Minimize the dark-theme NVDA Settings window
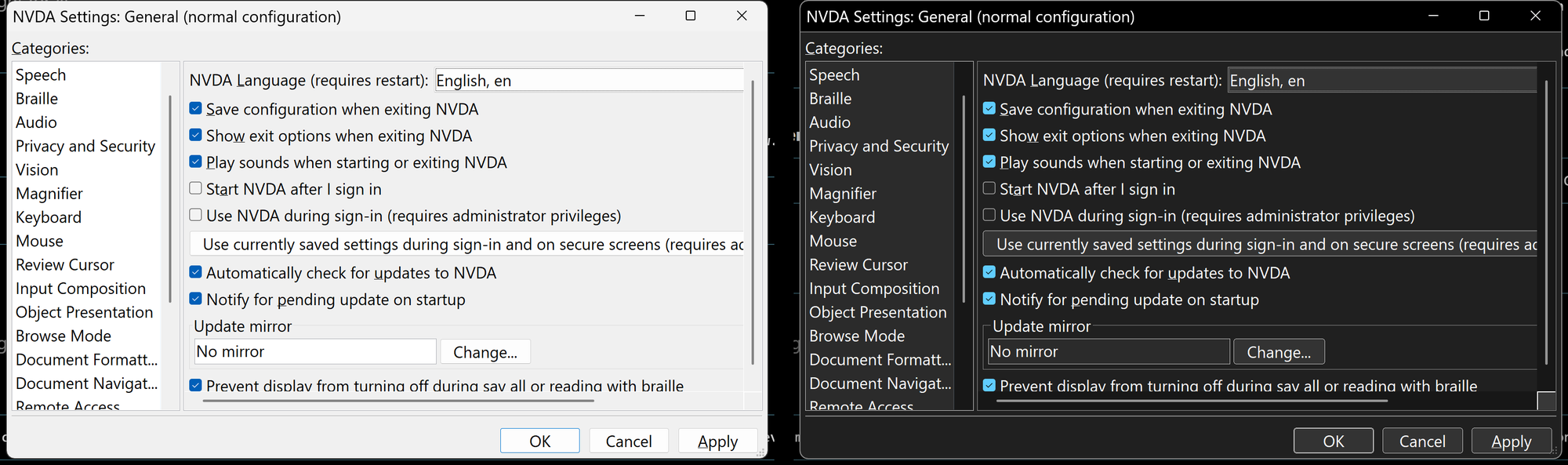This screenshot has height=465, width=1568. [1433, 16]
